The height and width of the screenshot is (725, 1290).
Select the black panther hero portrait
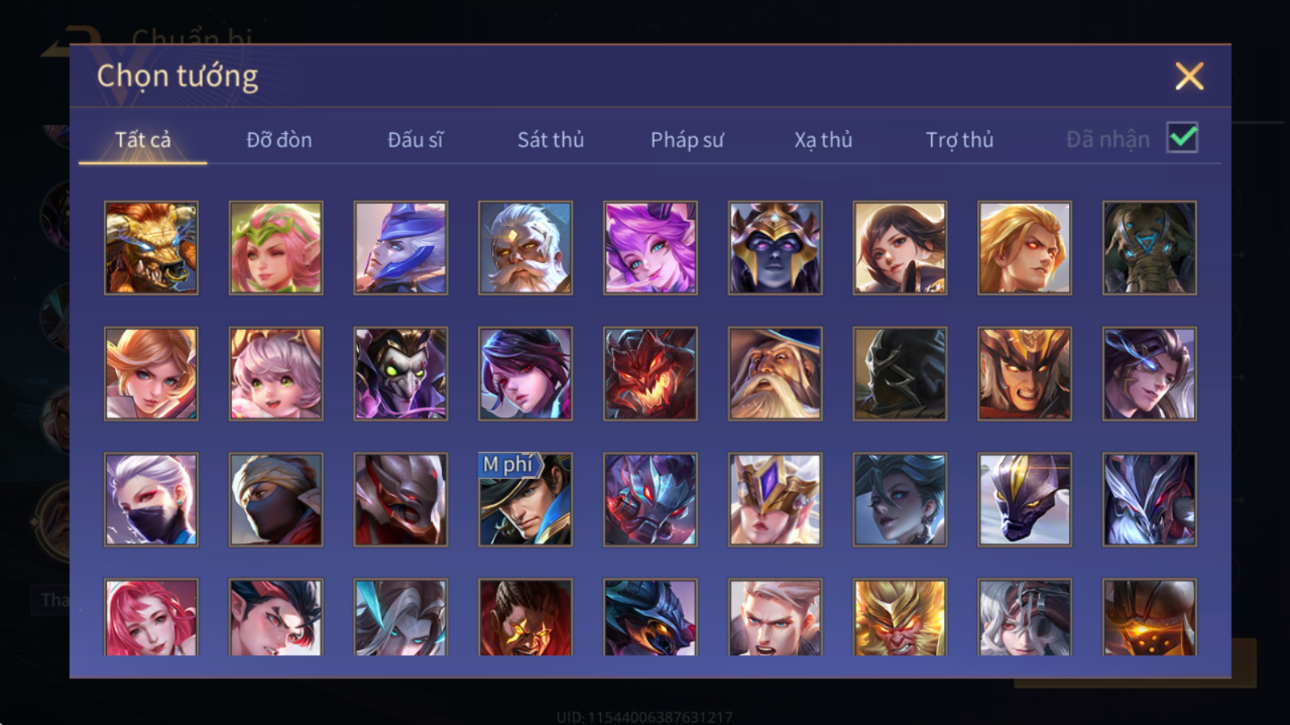pyautogui.click(x=1024, y=500)
